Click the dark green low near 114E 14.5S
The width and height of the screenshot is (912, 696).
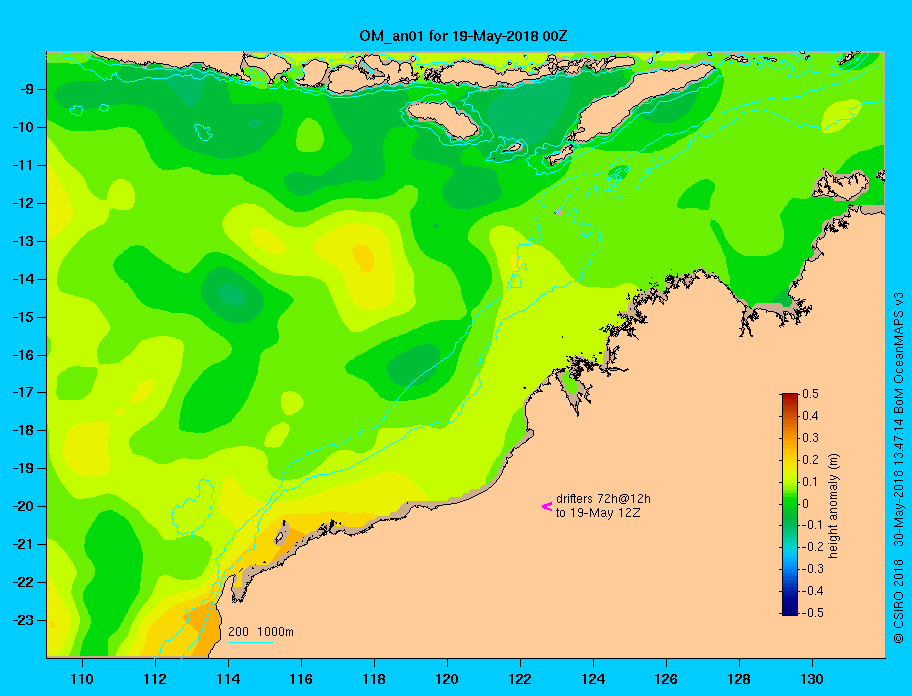click(x=231, y=294)
